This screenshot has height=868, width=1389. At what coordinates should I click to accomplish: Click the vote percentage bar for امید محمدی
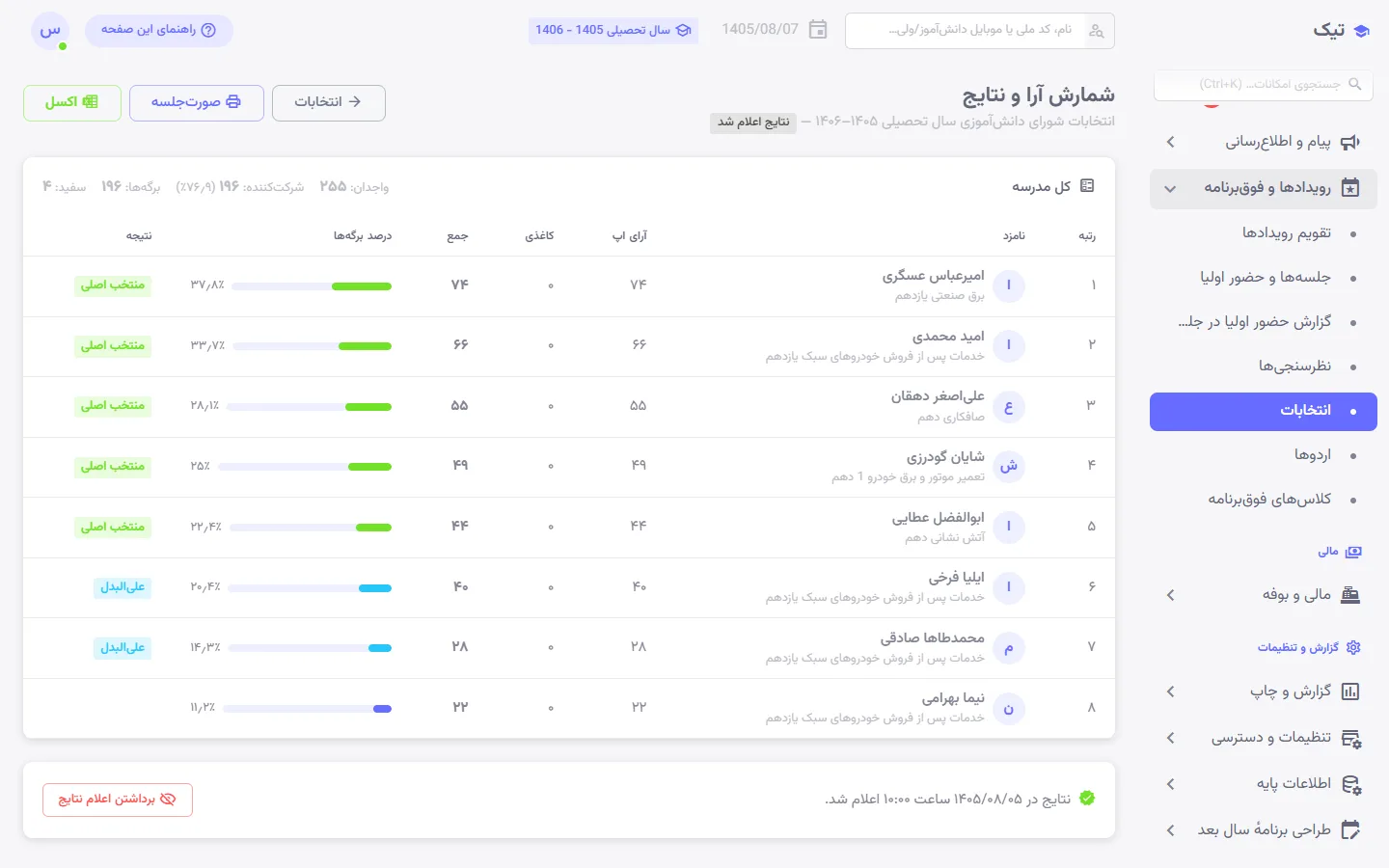coord(312,346)
